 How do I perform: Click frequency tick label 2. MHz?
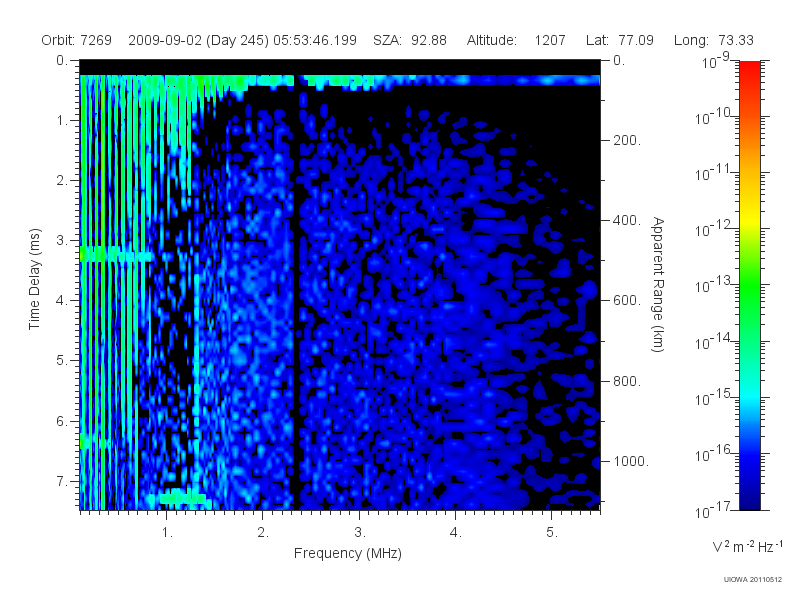pos(263,533)
